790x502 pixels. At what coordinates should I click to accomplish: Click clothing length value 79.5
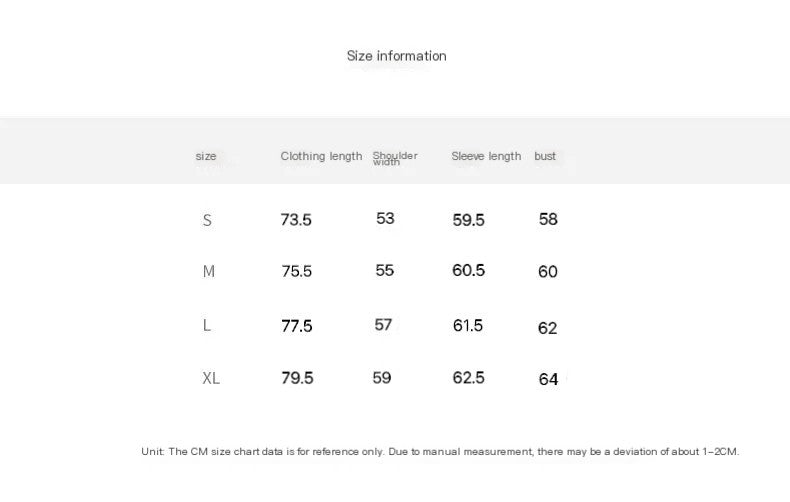[x=297, y=378]
